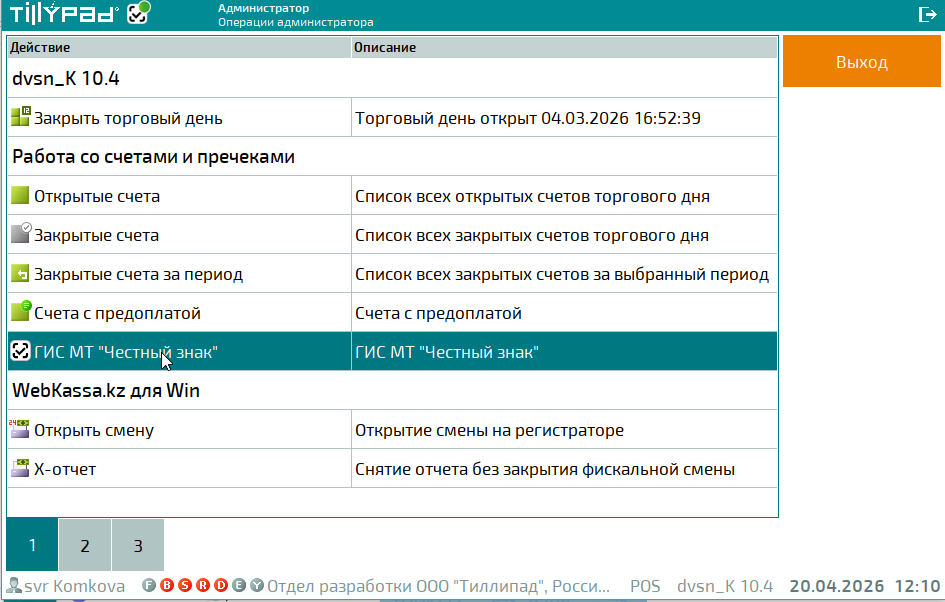Click the Описание column header

564,47
